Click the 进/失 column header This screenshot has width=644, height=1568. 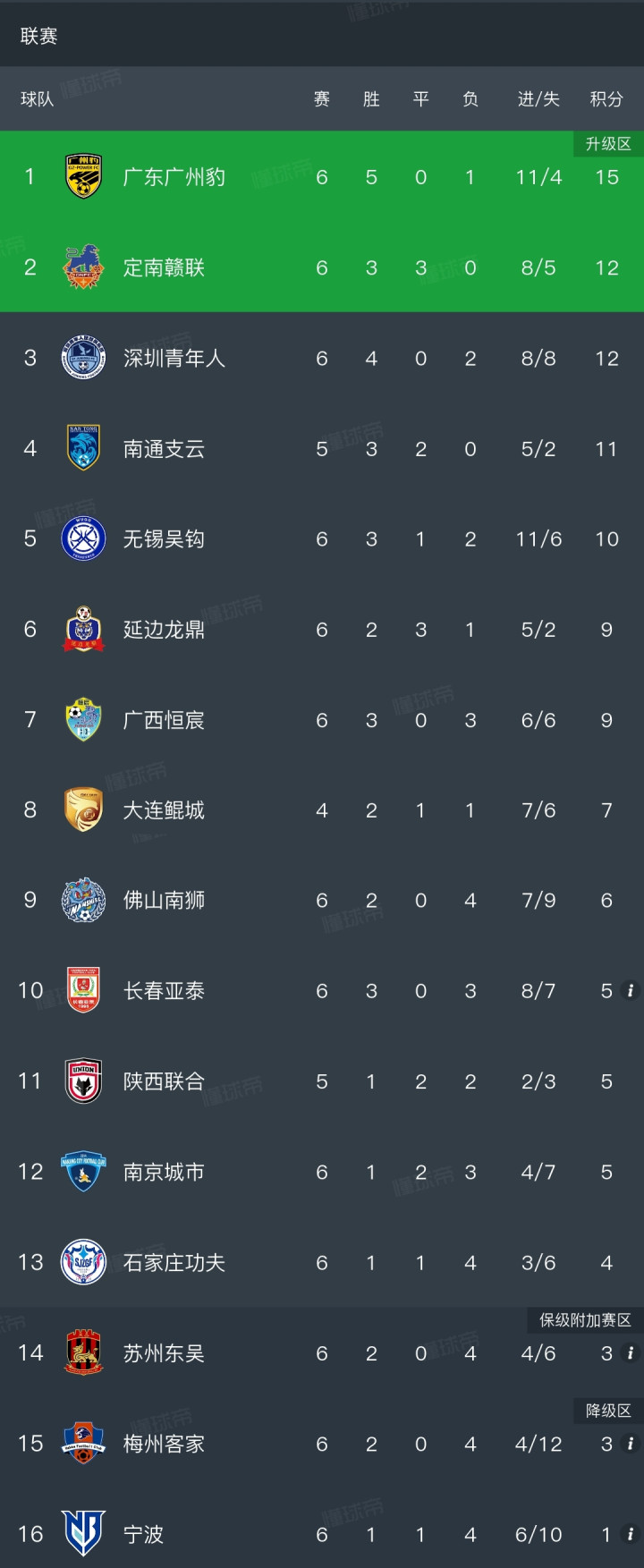pos(538,99)
